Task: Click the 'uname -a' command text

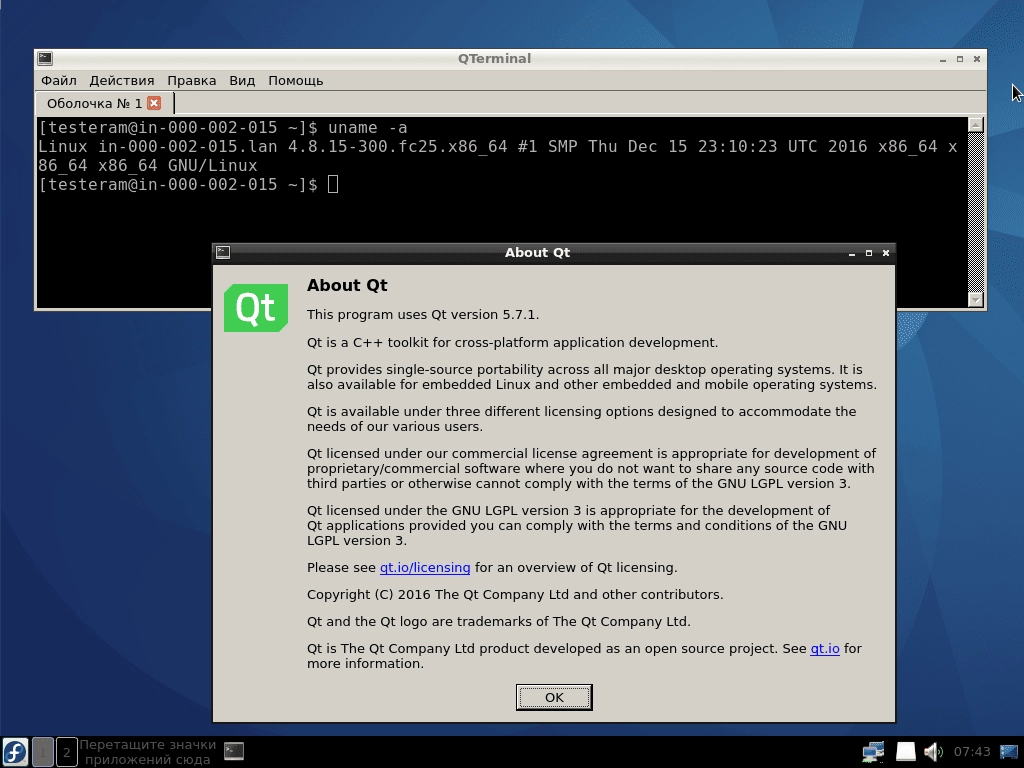Action: click(x=368, y=127)
